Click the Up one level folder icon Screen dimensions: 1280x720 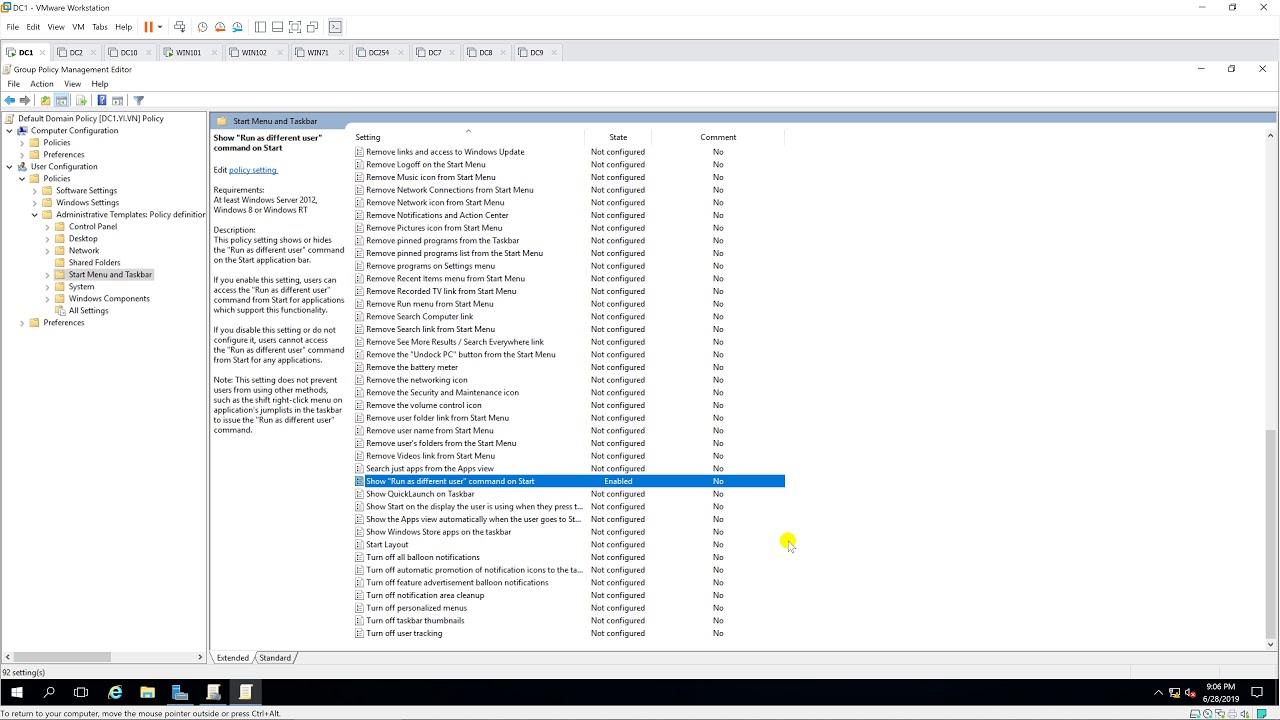[45, 100]
